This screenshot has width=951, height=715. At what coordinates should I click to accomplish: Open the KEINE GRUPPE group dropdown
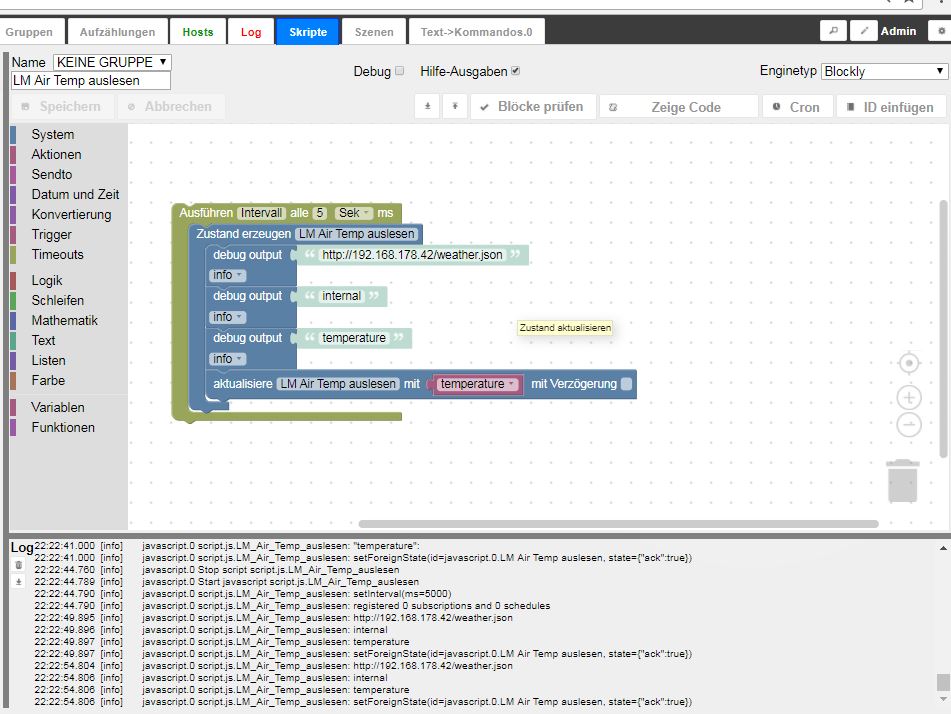point(112,62)
